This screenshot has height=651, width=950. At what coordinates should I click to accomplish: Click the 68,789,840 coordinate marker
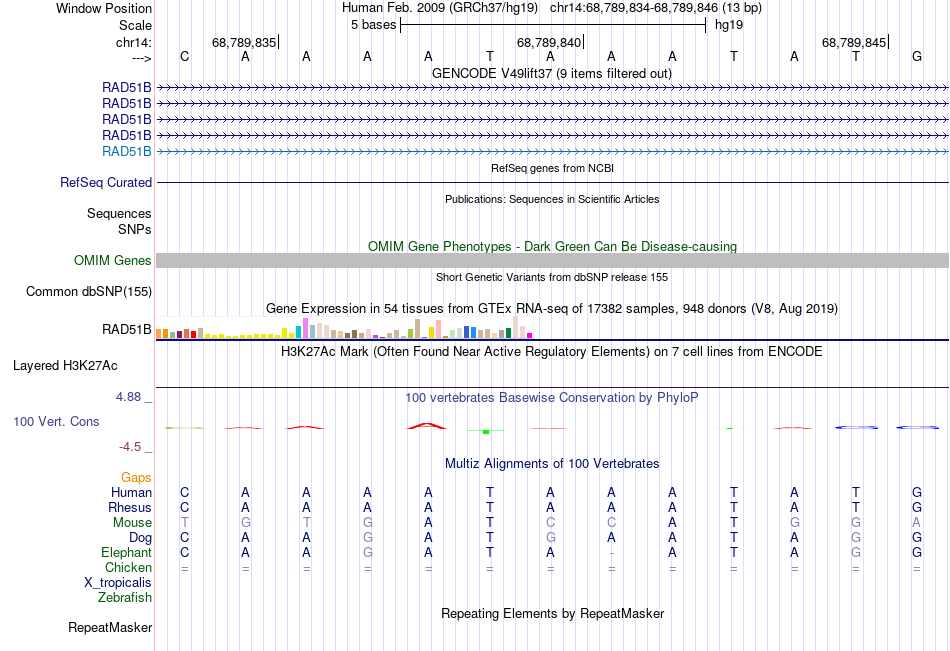549,42
